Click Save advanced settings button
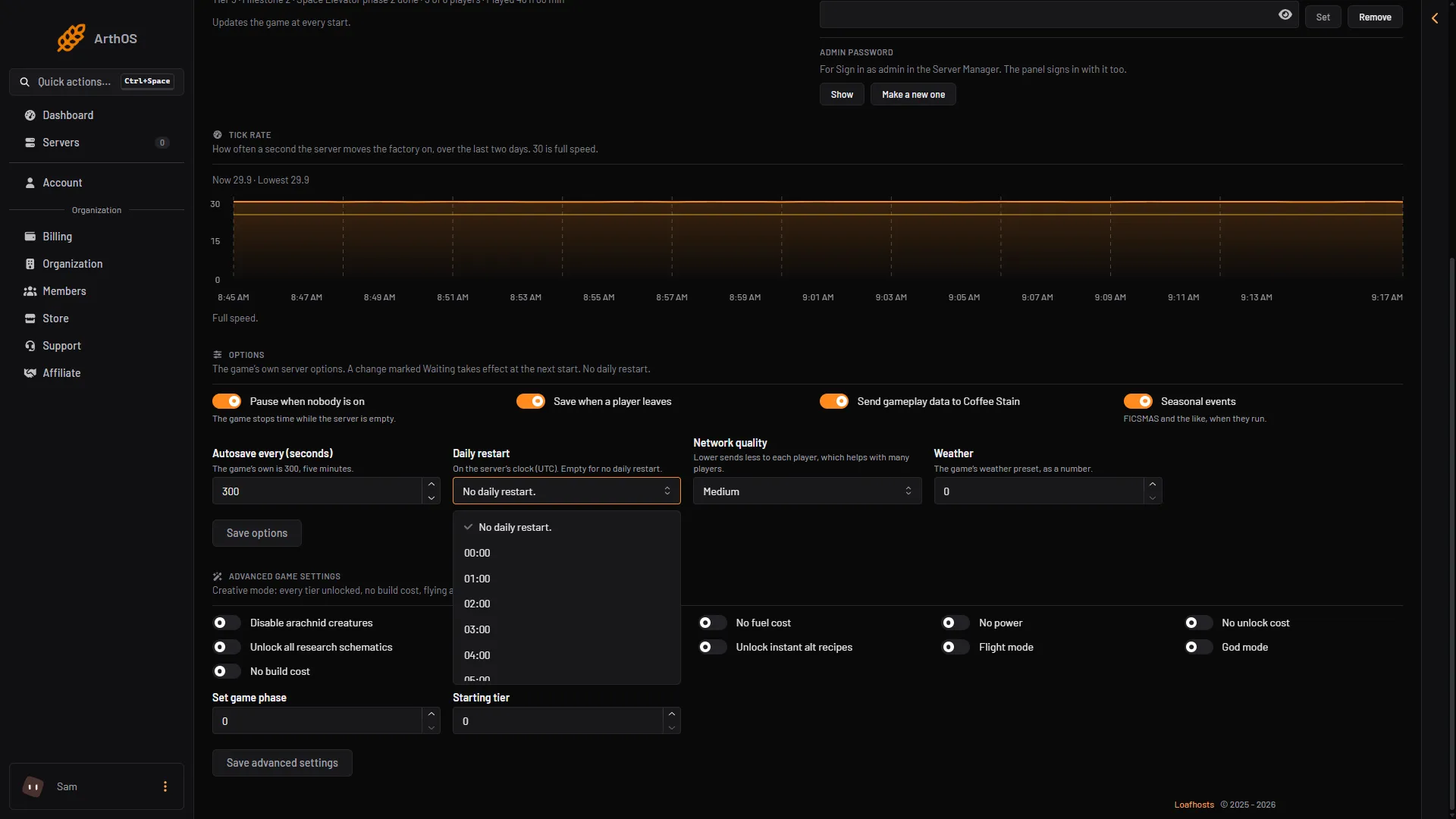1456x819 pixels. point(282,763)
